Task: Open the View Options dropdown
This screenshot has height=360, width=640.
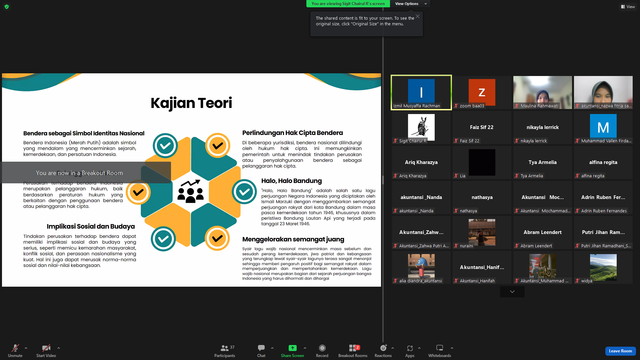Action: click(x=410, y=4)
